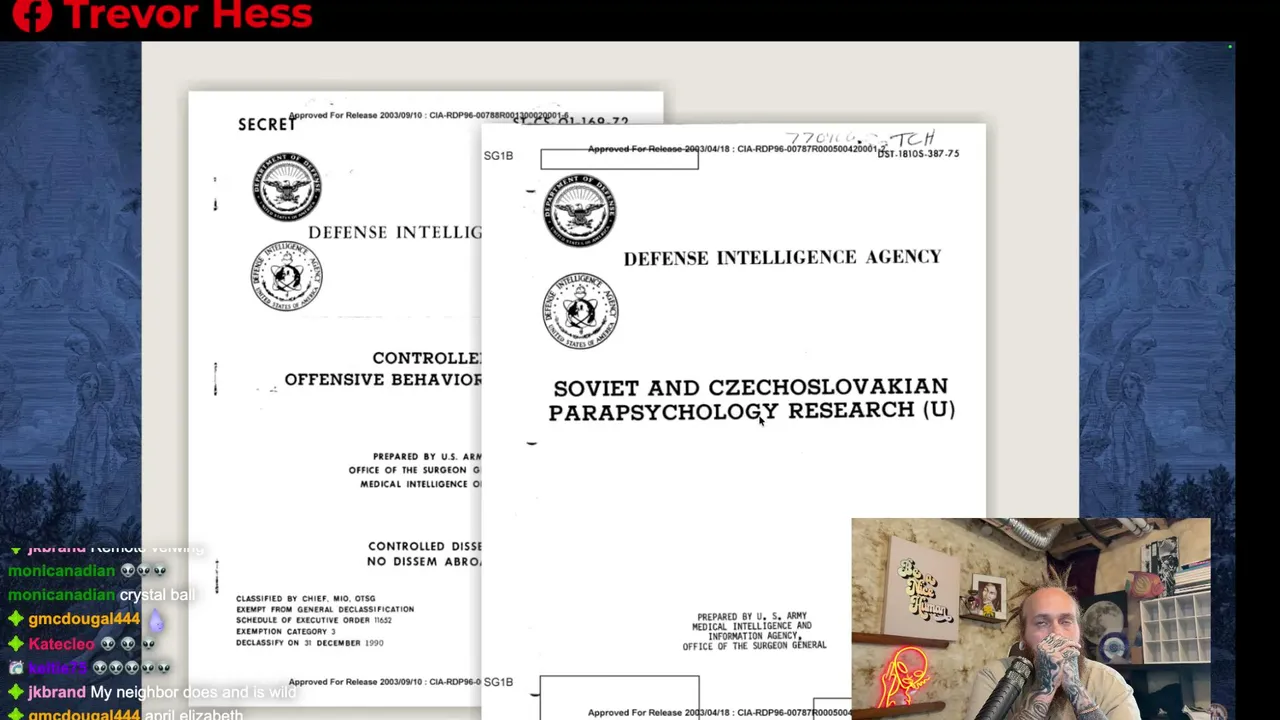Click the "CONTROLLED DISSEM" line on the left document
This screenshot has height=720, width=1280.
(x=424, y=547)
